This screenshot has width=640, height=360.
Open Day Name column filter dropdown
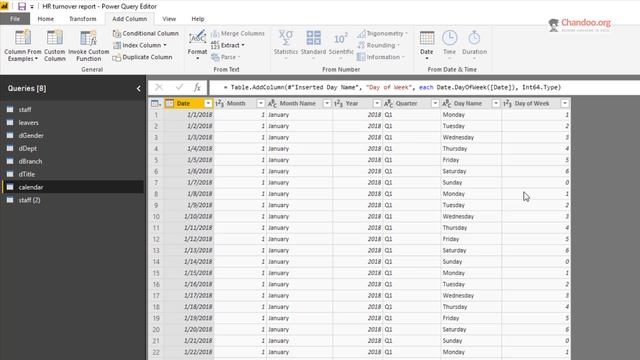(496, 104)
